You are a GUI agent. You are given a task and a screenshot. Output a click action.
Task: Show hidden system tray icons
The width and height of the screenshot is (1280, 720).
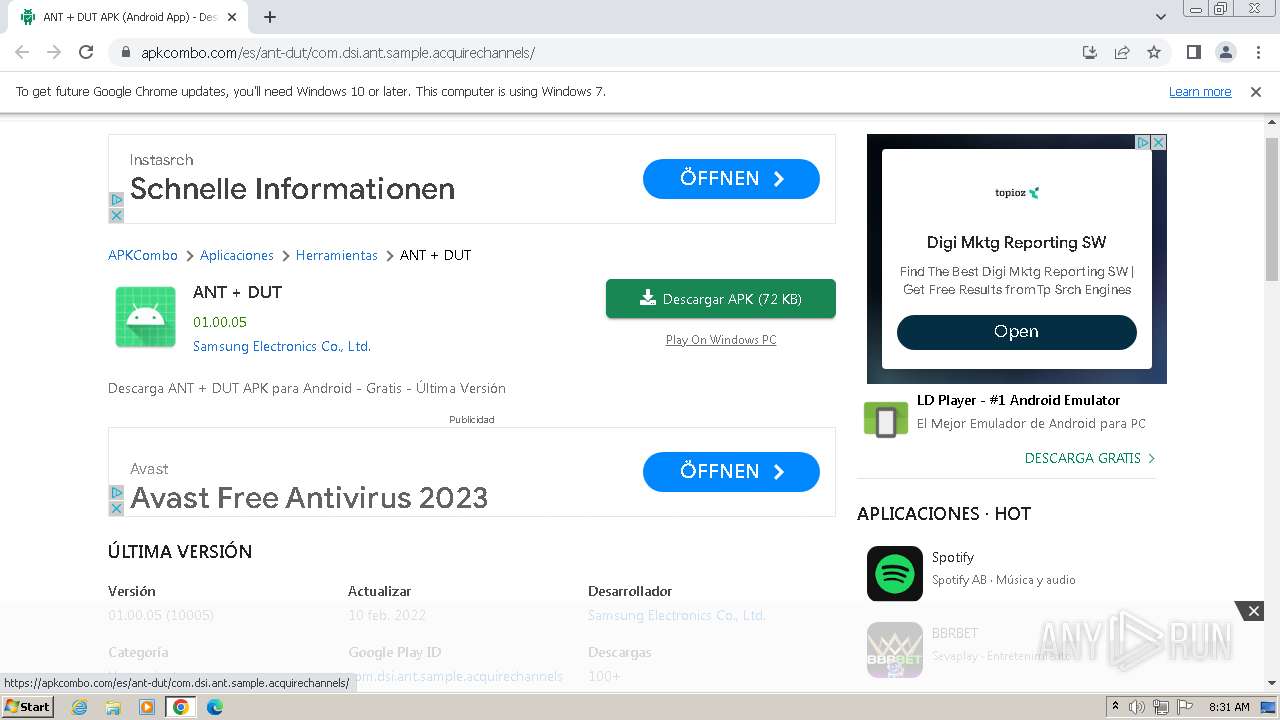[x=1115, y=707]
